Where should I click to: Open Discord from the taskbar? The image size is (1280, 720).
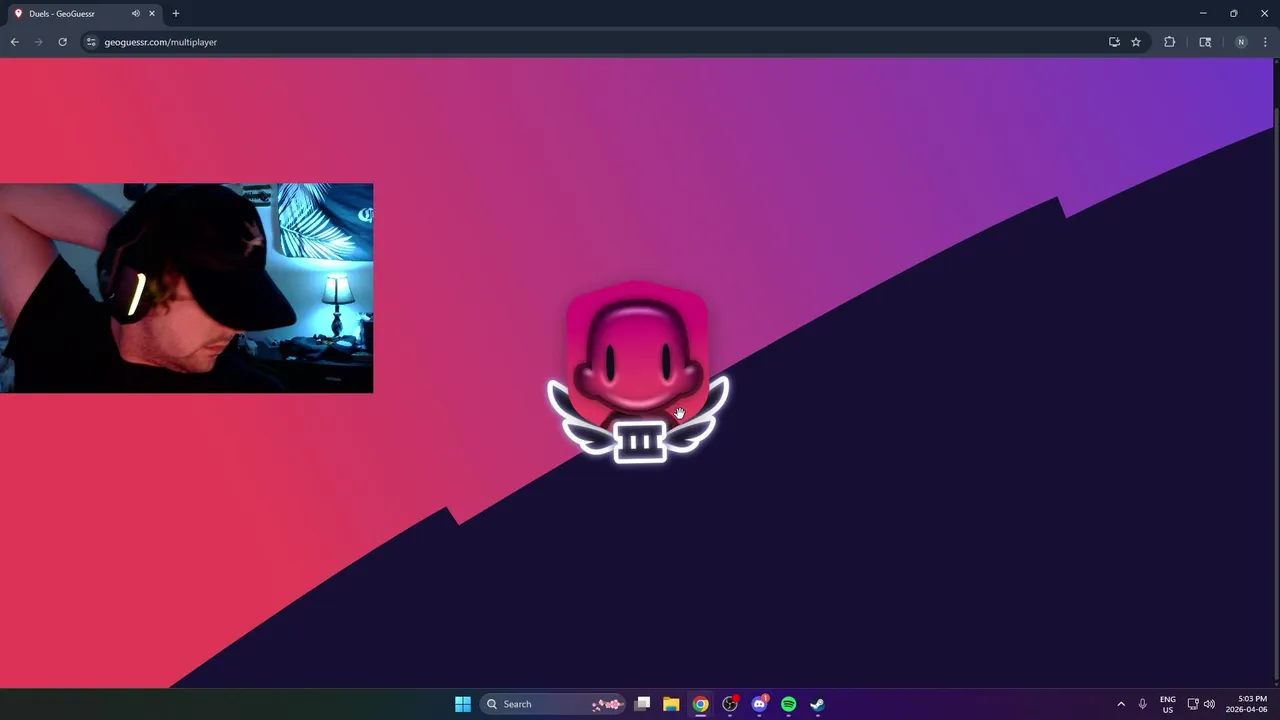tap(759, 704)
